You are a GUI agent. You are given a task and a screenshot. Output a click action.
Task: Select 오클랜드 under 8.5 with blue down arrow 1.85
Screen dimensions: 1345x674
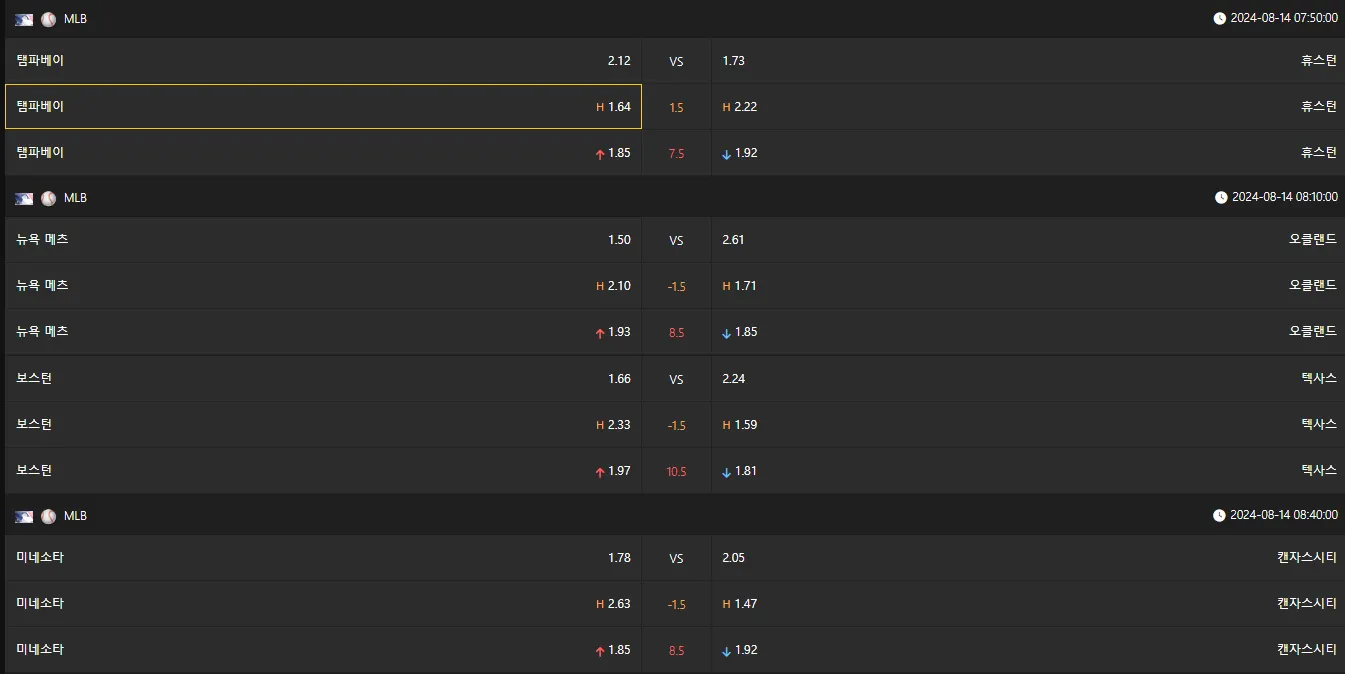click(1027, 331)
